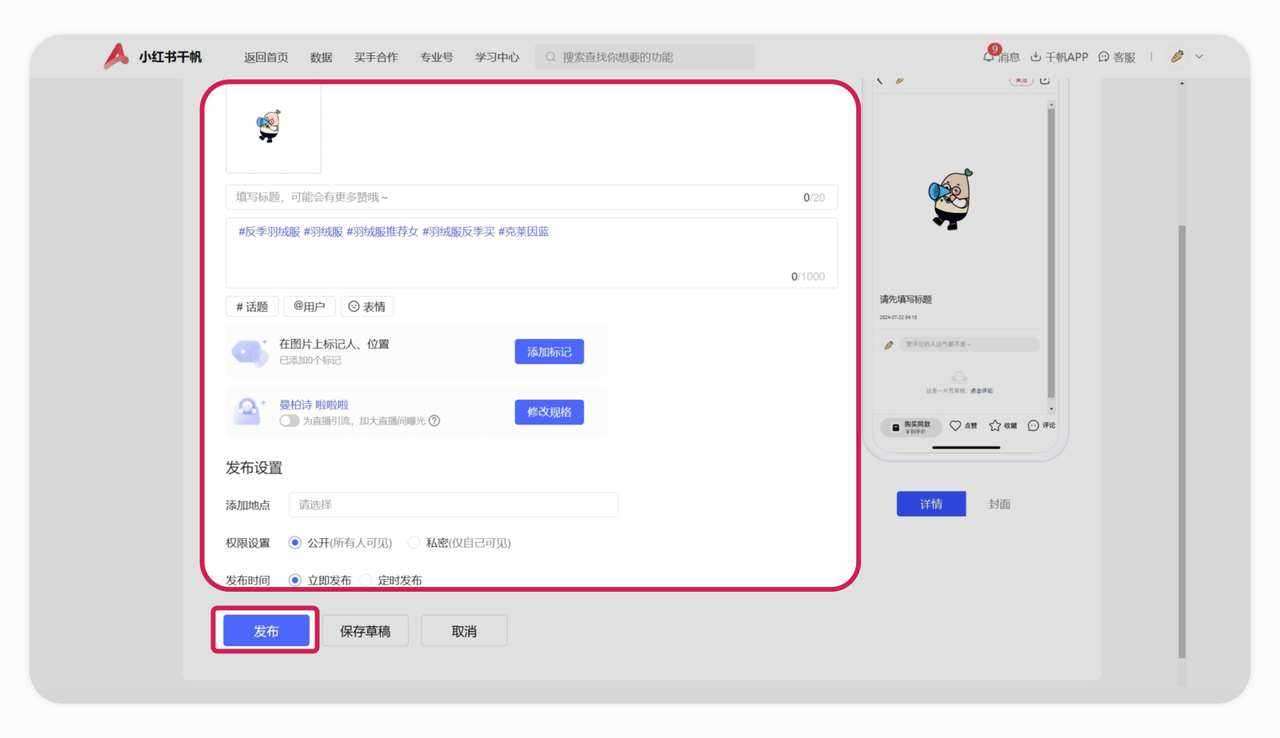Open the 消息 notification bell
Screen dimensions: 1280x738
(989, 57)
